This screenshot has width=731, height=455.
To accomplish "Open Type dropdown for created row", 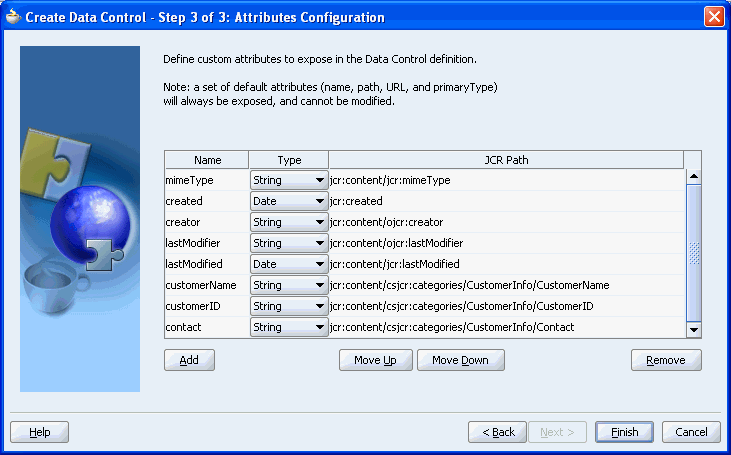I will coord(289,201).
